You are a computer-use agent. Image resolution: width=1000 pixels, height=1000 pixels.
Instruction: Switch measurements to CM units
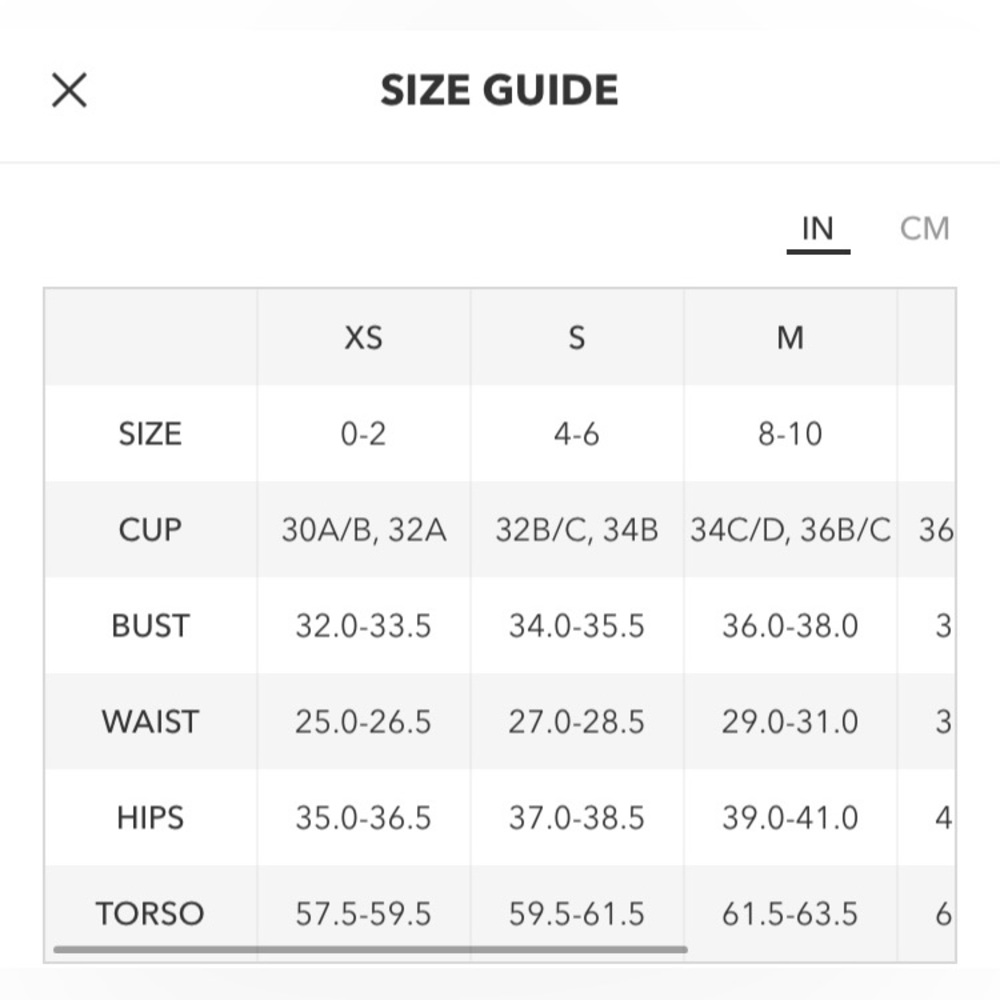[924, 229]
